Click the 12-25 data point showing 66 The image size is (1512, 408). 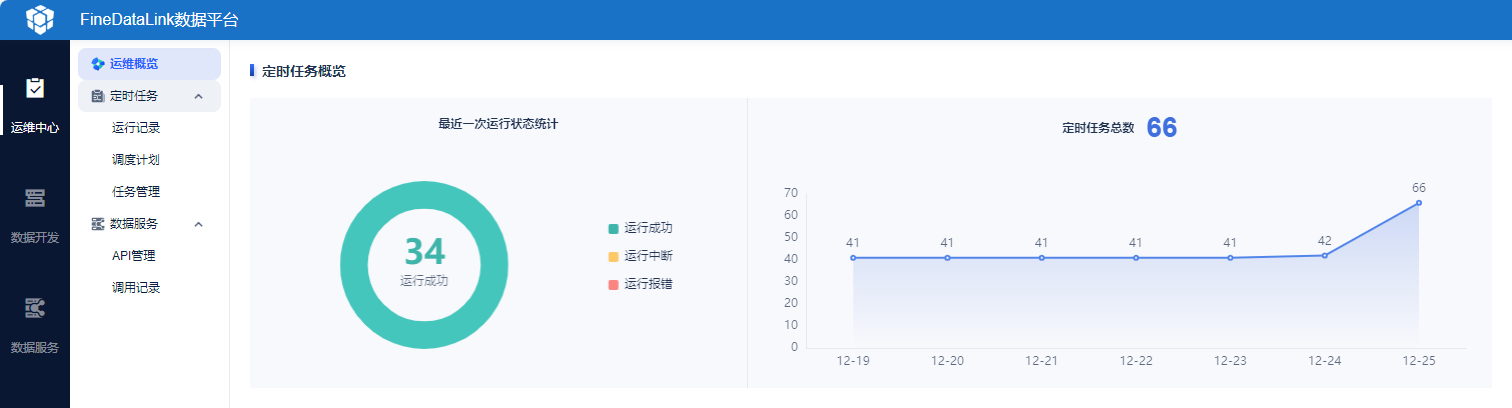[1418, 203]
